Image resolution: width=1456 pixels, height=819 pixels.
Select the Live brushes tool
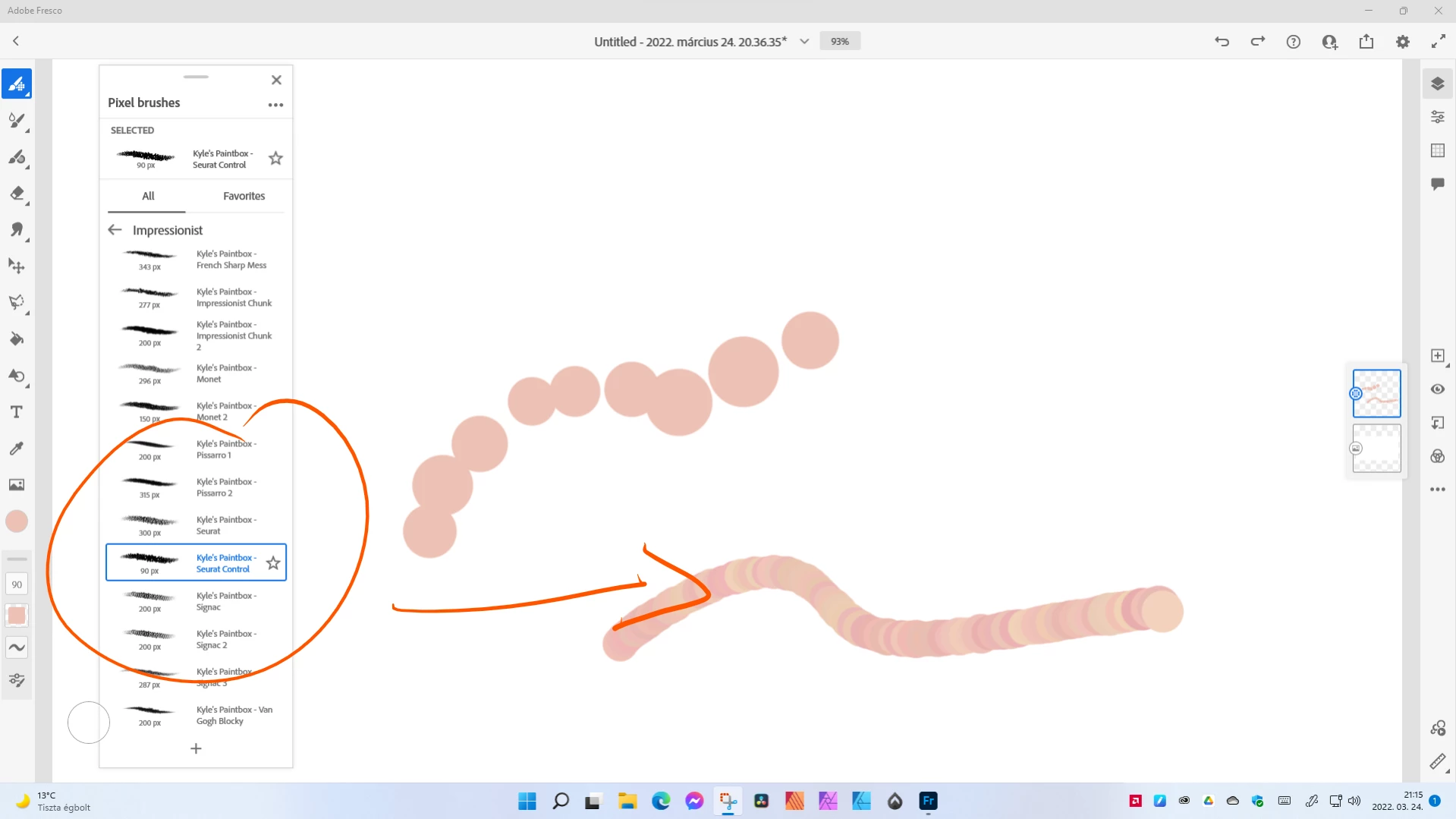coord(17,121)
